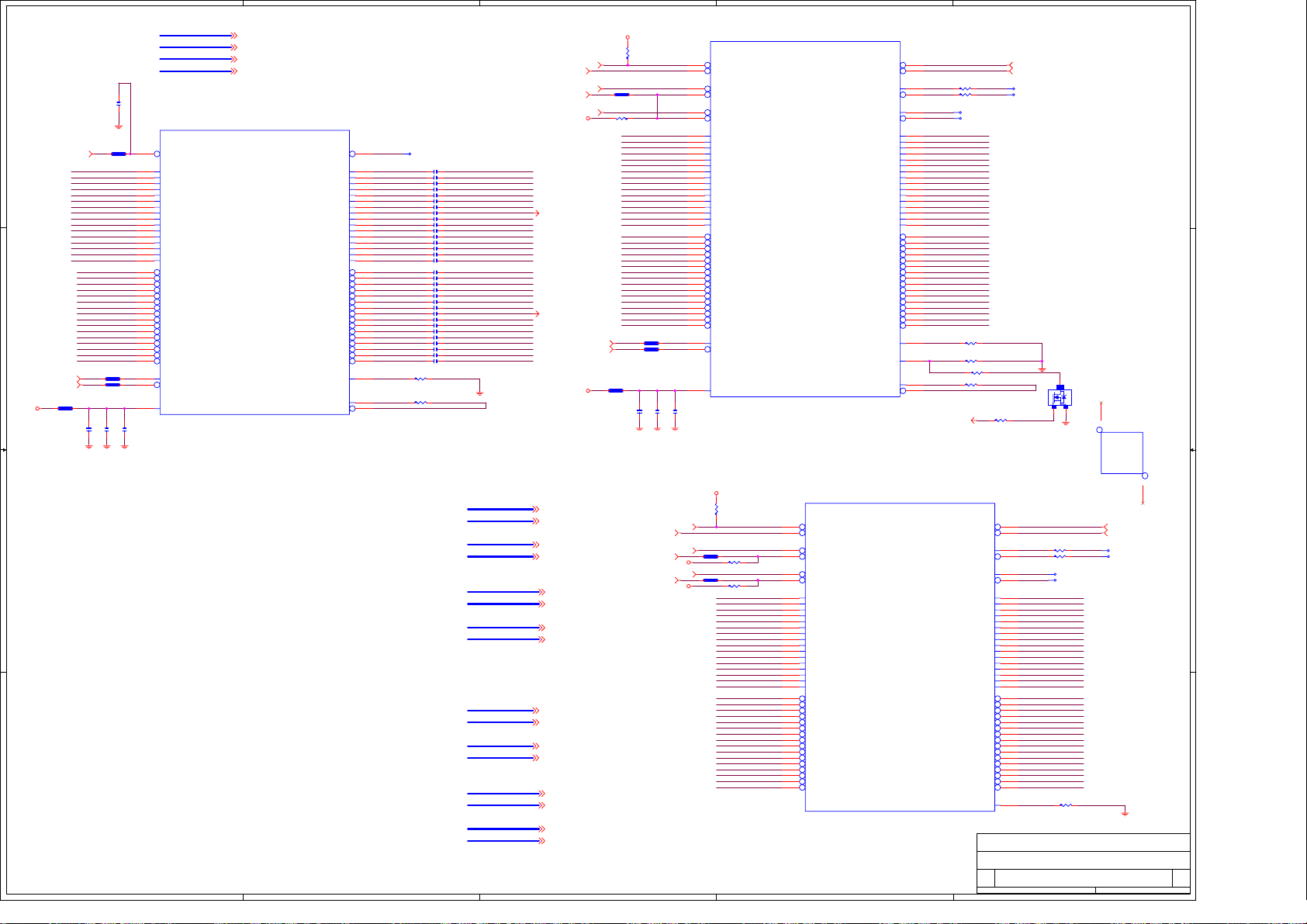Viewport: 1307px width, 924px height.
Task: Click the lone capacitor above the capacitor-output IC
Action: pyautogui.click(x=119, y=102)
